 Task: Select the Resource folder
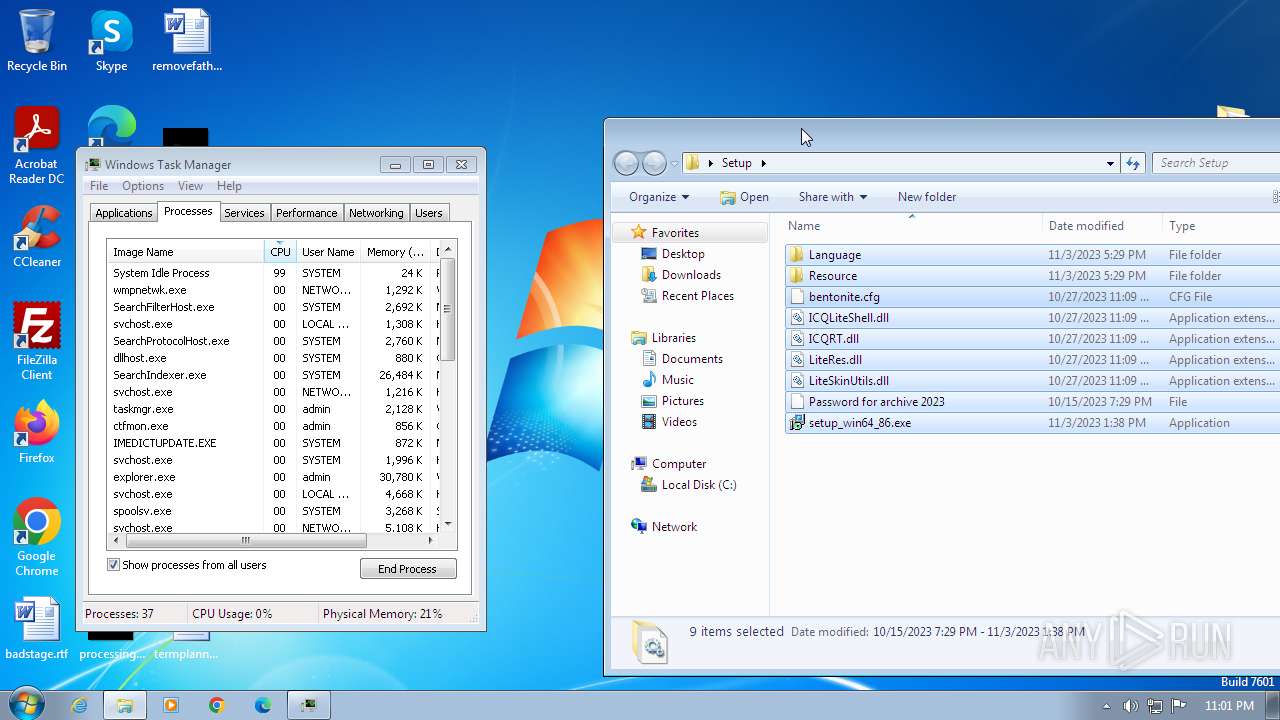click(1032, 276)
